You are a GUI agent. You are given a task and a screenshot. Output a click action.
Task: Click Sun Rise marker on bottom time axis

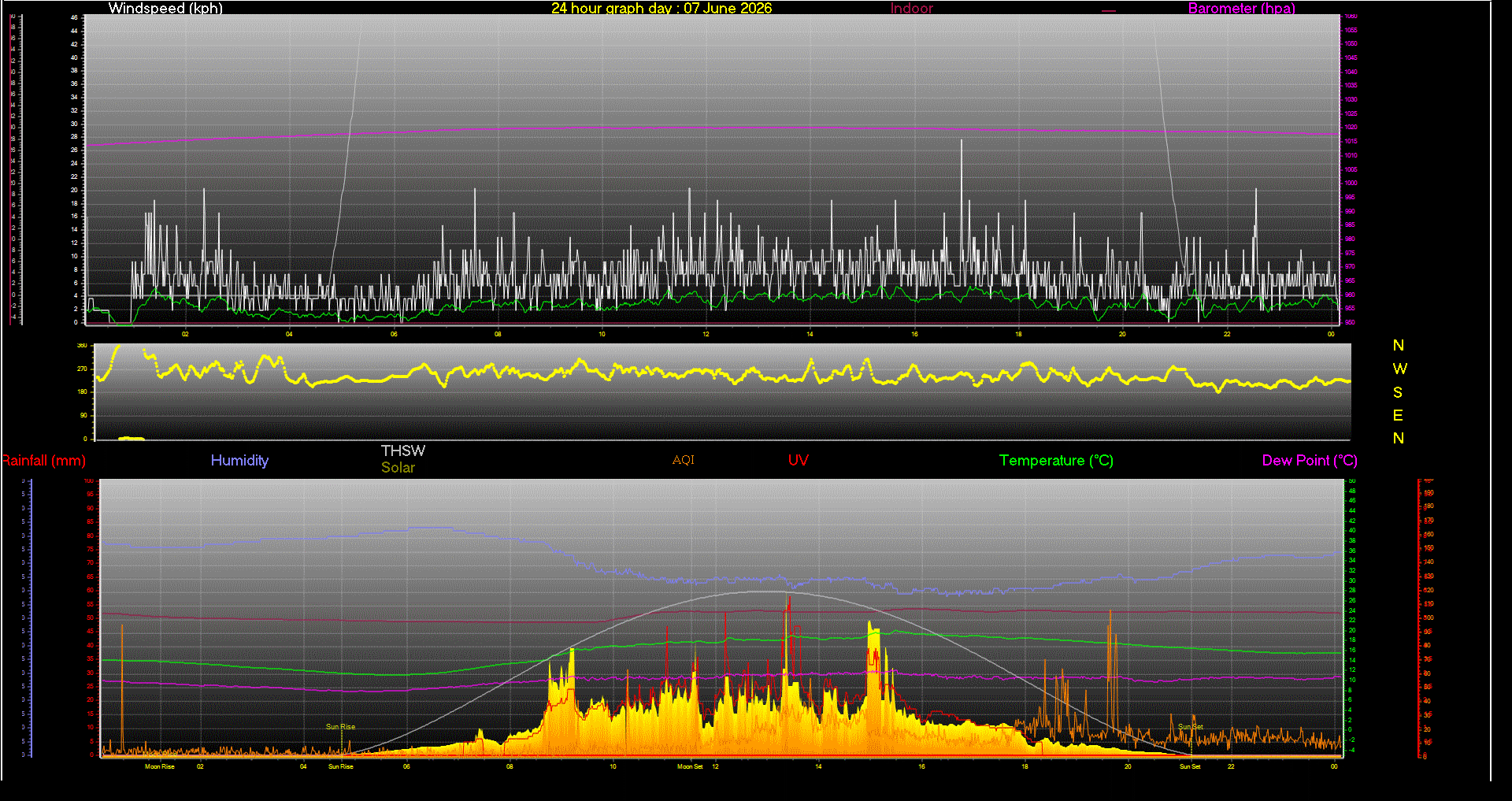coord(341,766)
